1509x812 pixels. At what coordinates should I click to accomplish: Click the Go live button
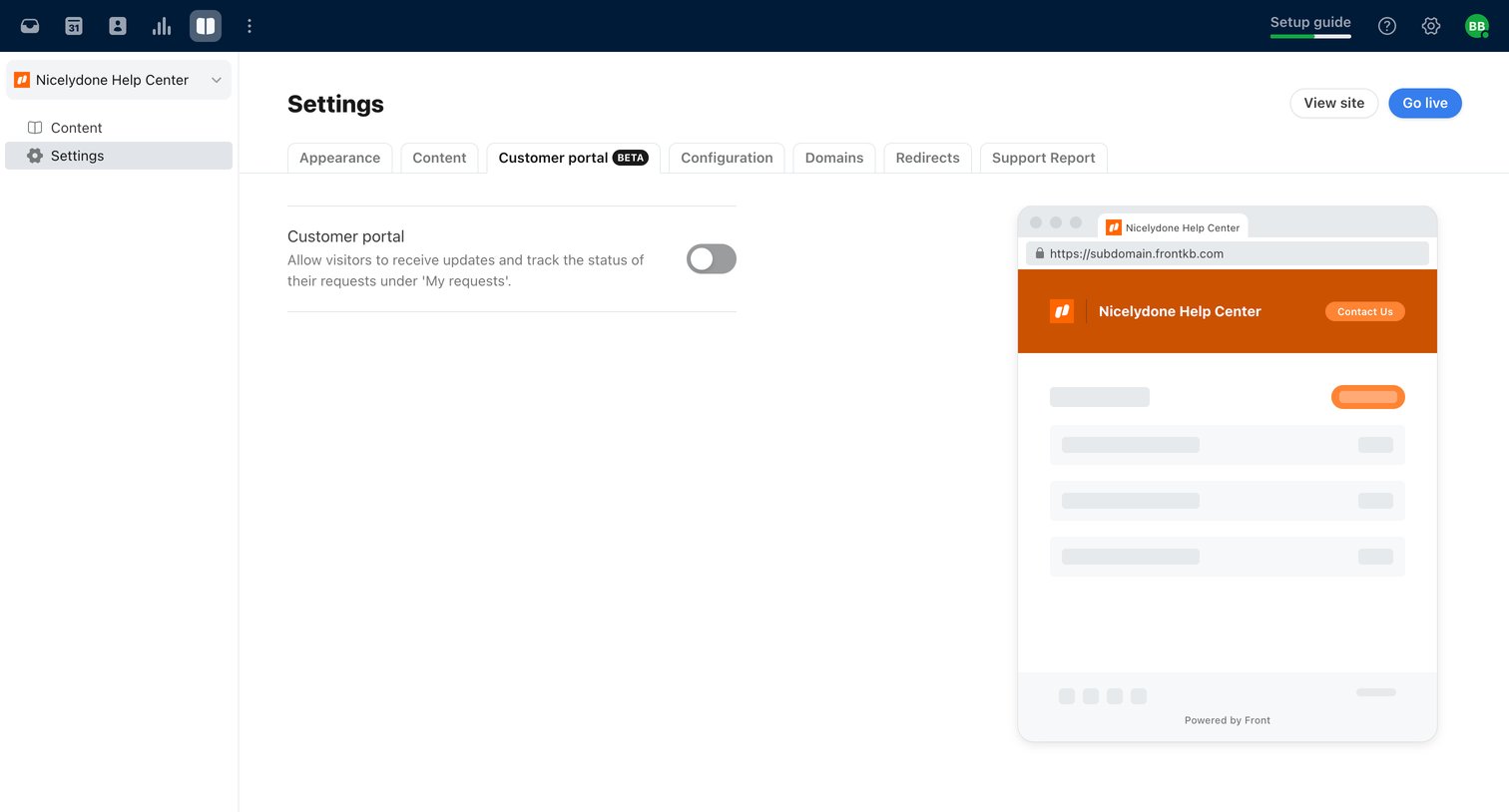click(x=1425, y=103)
